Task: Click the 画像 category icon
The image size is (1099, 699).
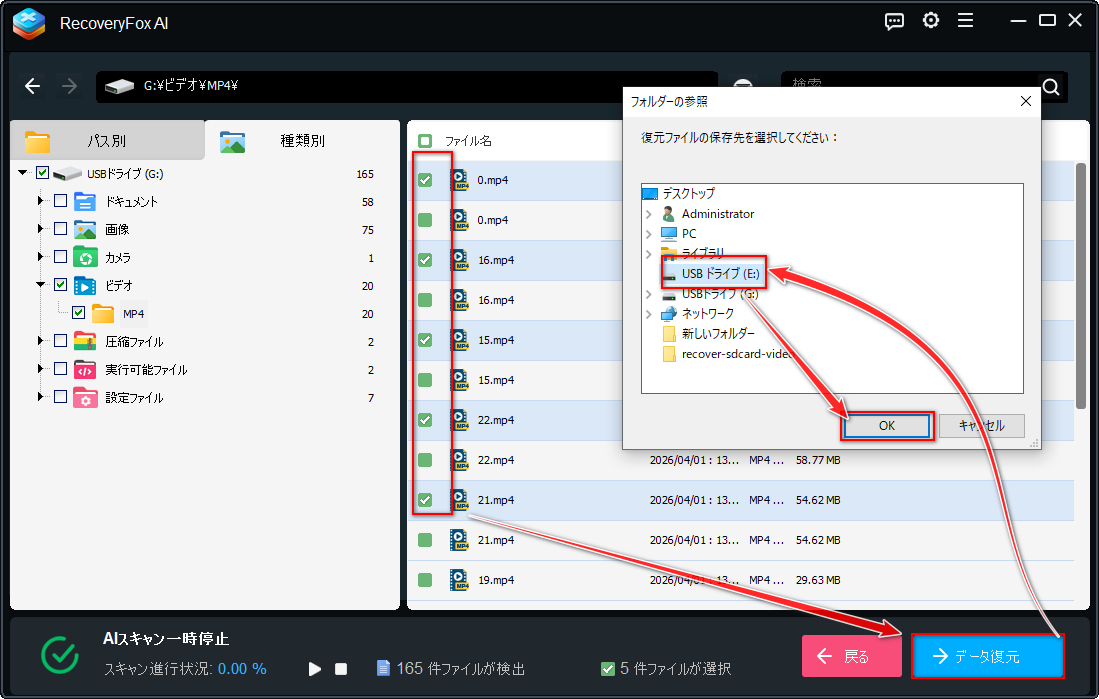Action: coord(85,230)
